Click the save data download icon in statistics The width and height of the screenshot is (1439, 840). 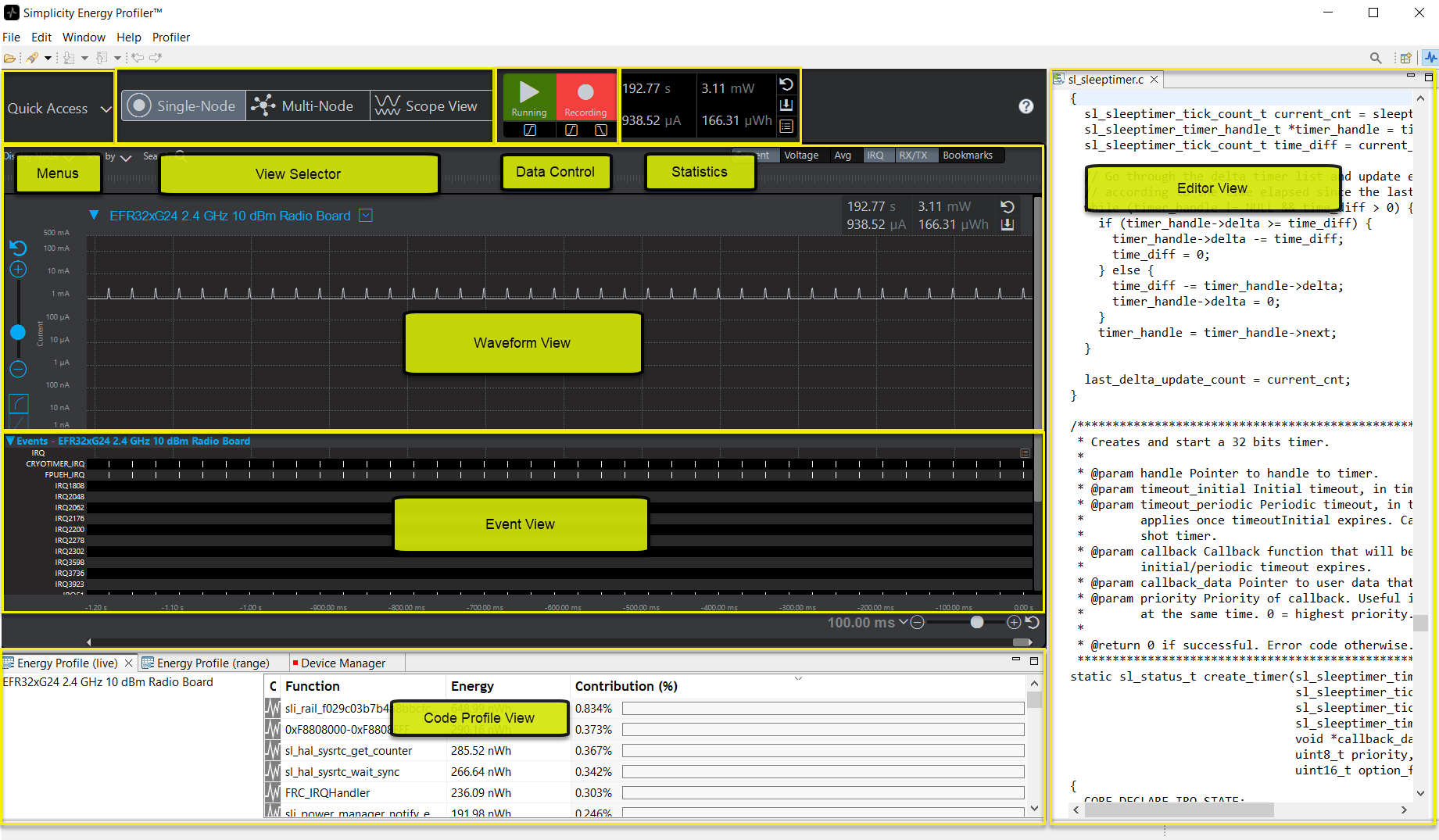click(786, 105)
